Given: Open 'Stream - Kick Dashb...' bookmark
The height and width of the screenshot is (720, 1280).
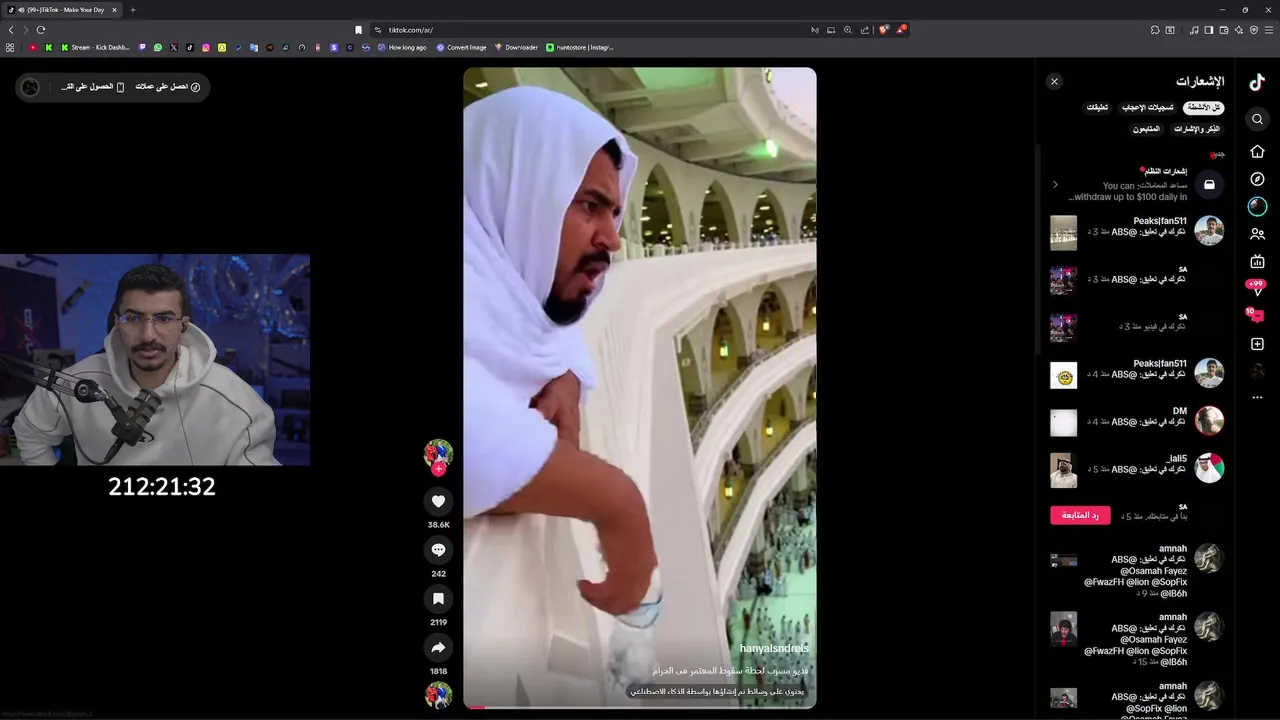Looking at the screenshot, I should pyautogui.click(x=95, y=47).
